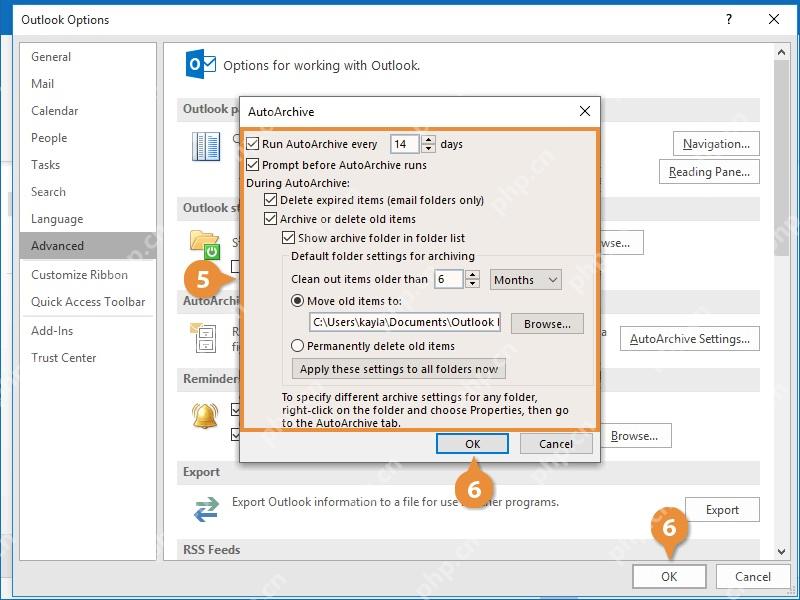Screen dimensions: 800x600
Task: Click the AutoArchive days number field
Action: tap(405, 144)
